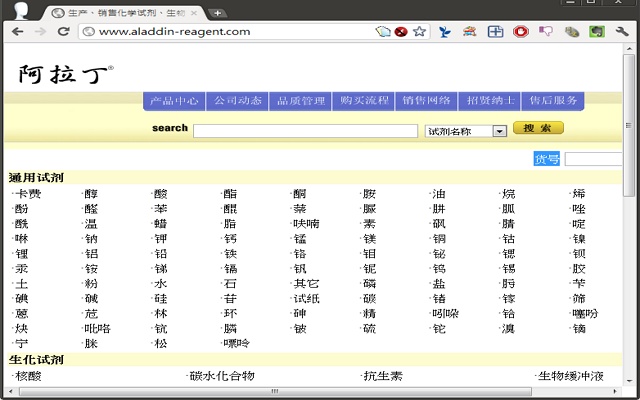The image size is (640, 400).
Task: Click the gray tag extension icon
Action: [x=571, y=31]
